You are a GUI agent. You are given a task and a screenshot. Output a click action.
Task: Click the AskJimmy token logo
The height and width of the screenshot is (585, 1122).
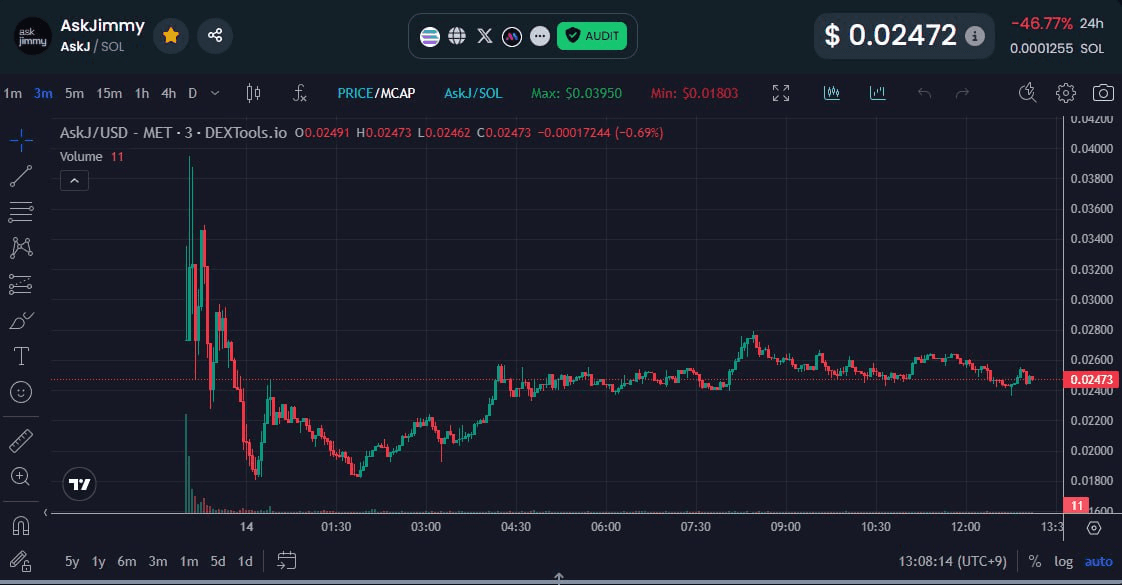point(32,36)
